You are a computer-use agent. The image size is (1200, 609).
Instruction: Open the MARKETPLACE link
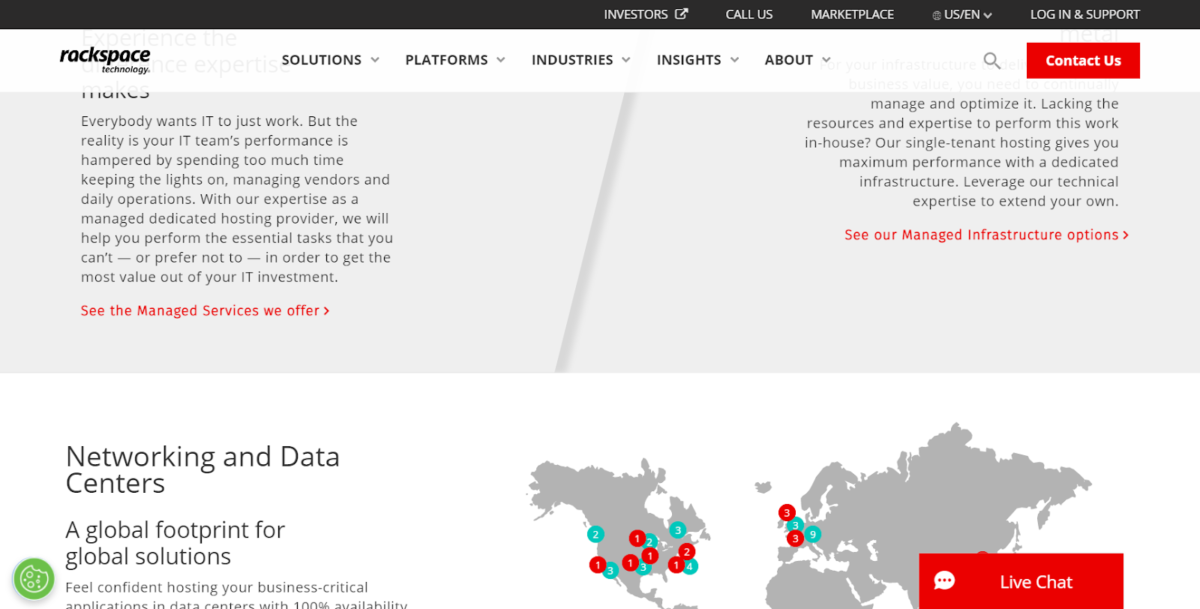[852, 14]
